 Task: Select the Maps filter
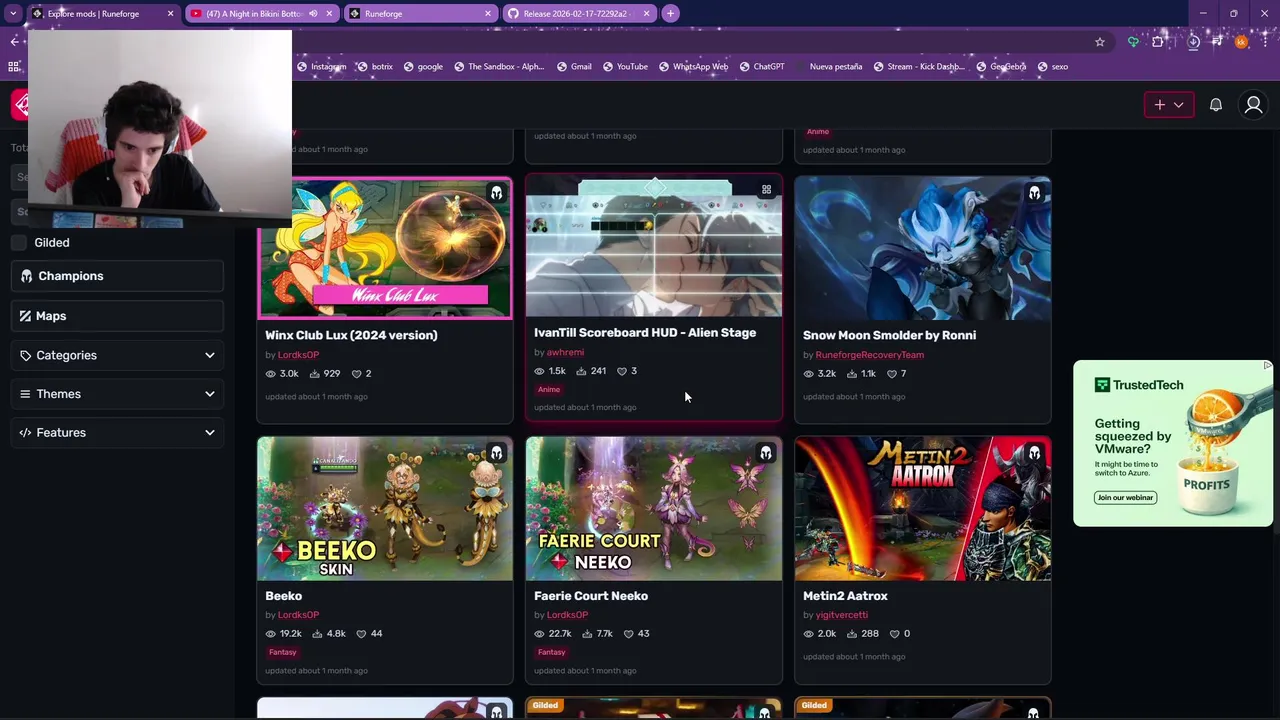point(117,316)
